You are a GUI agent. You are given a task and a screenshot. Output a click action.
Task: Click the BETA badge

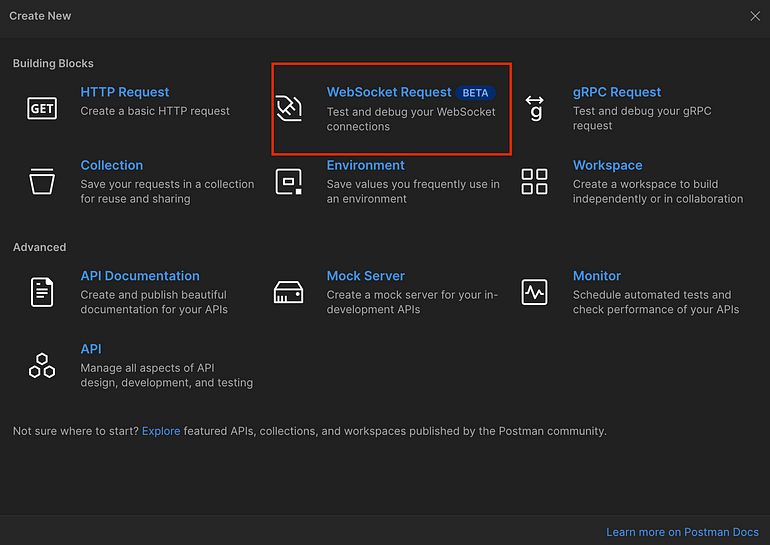click(x=475, y=93)
